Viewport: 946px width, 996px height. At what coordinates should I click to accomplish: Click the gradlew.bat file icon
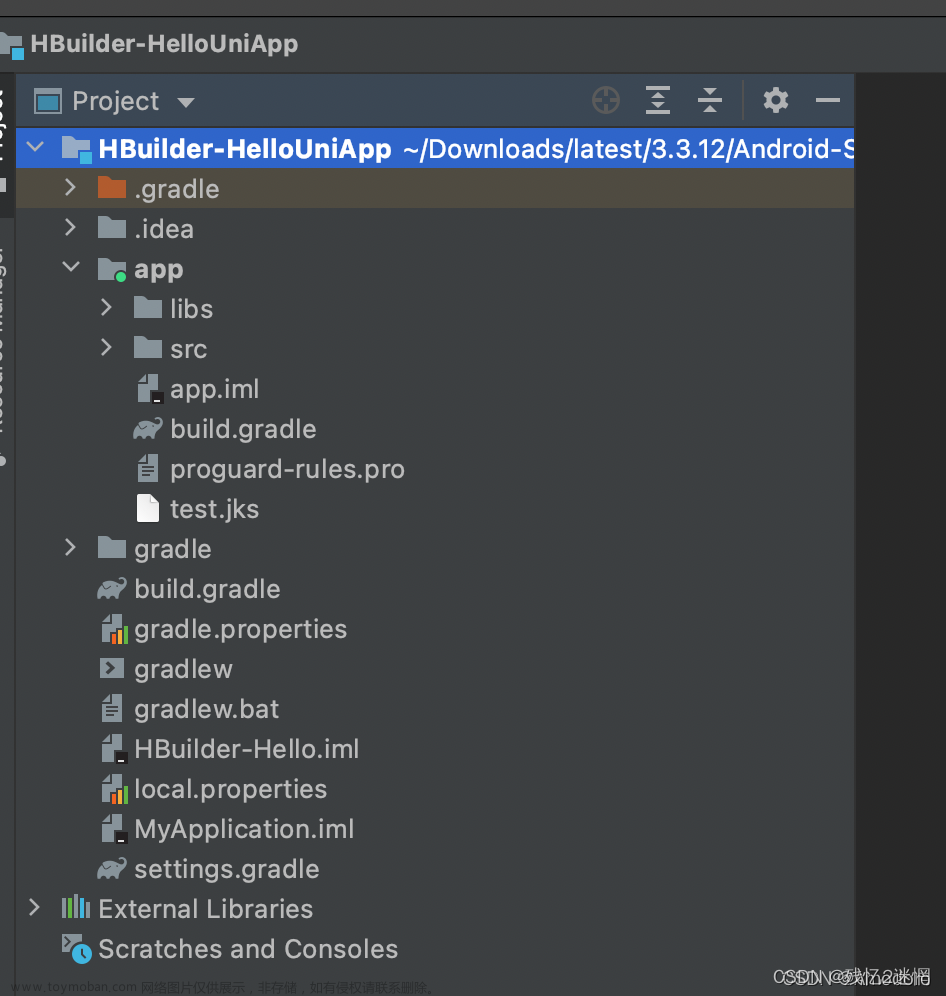[x=112, y=708]
